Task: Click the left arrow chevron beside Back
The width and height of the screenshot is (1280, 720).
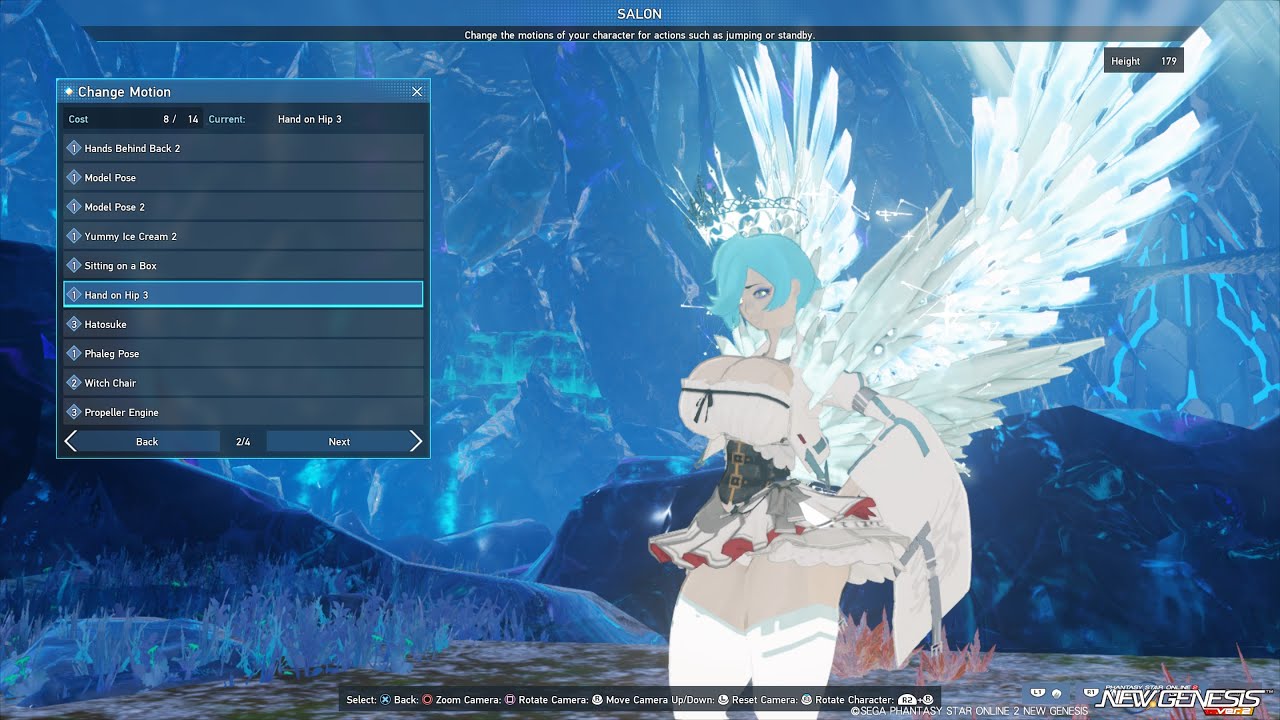Action: 70,441
